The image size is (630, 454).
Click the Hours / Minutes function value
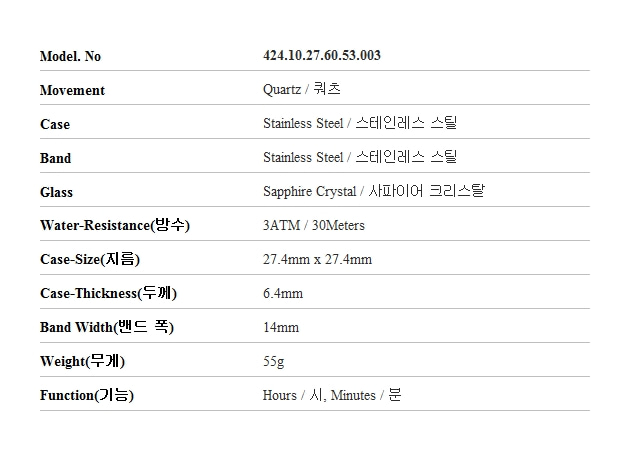click(331, 396)
